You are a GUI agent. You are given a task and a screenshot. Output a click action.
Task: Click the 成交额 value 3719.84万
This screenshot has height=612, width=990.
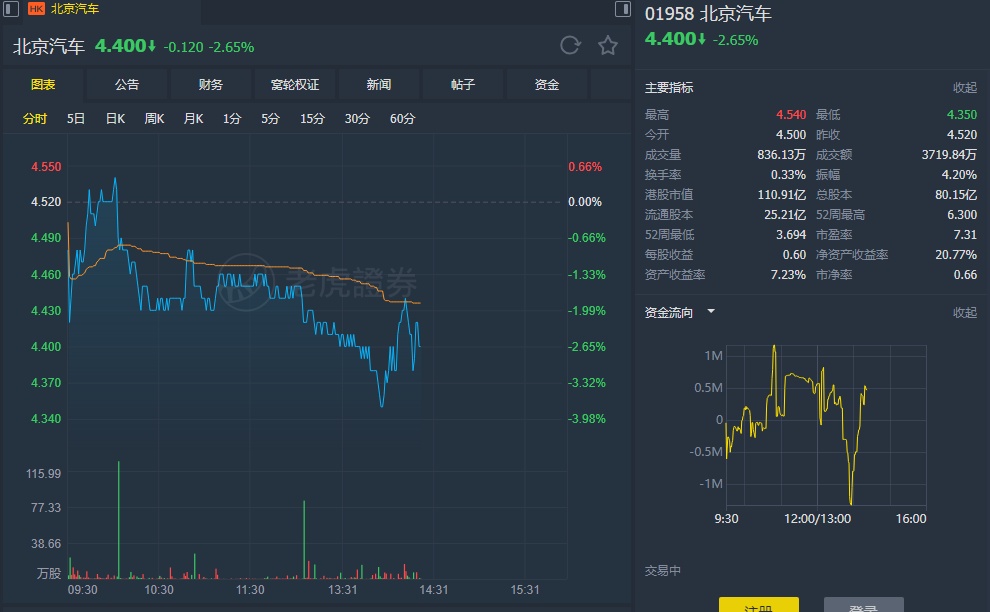[949, 155]
